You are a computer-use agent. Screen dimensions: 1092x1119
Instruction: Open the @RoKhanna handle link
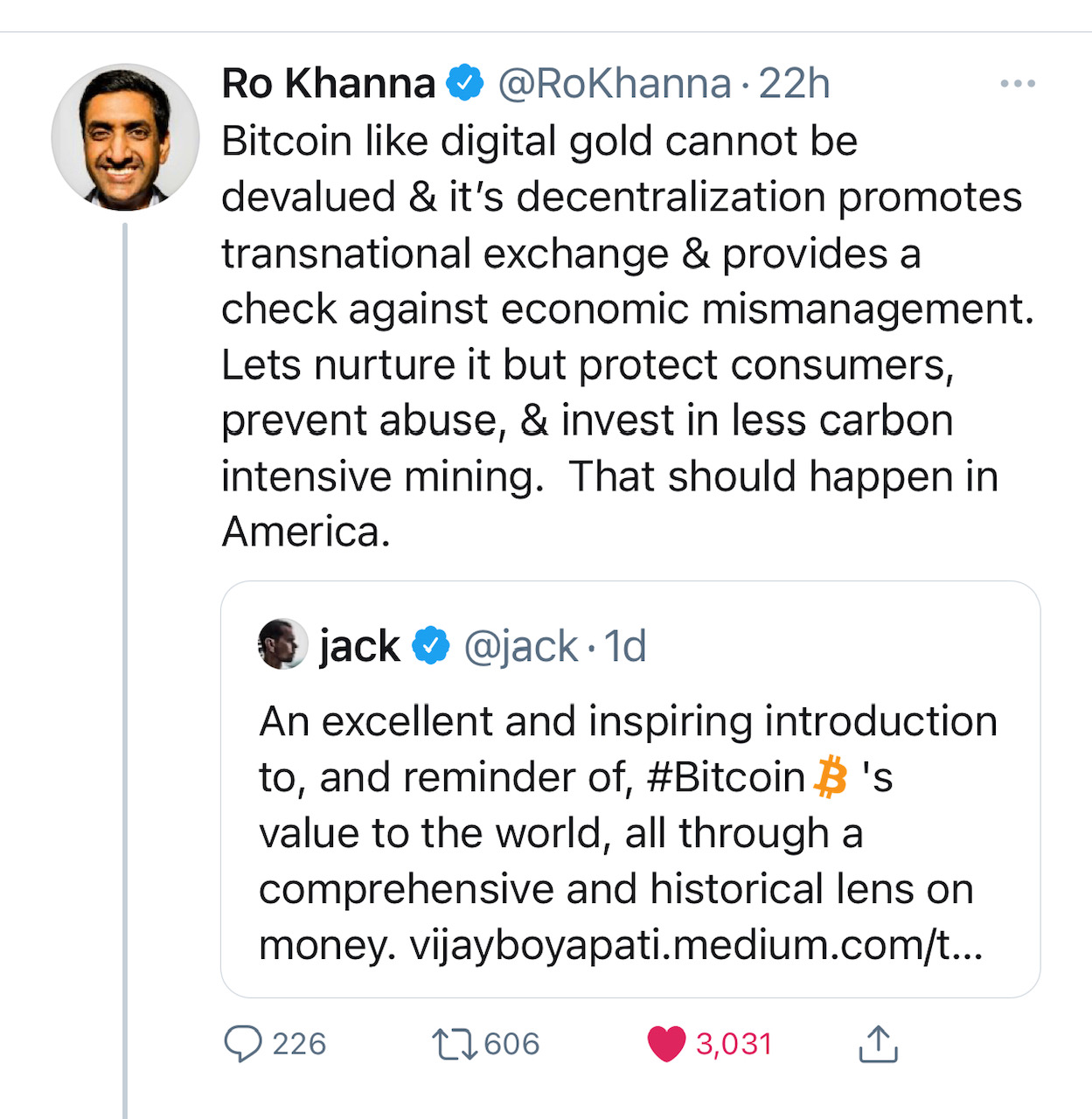pyautogui.click(x=615, y=84)
